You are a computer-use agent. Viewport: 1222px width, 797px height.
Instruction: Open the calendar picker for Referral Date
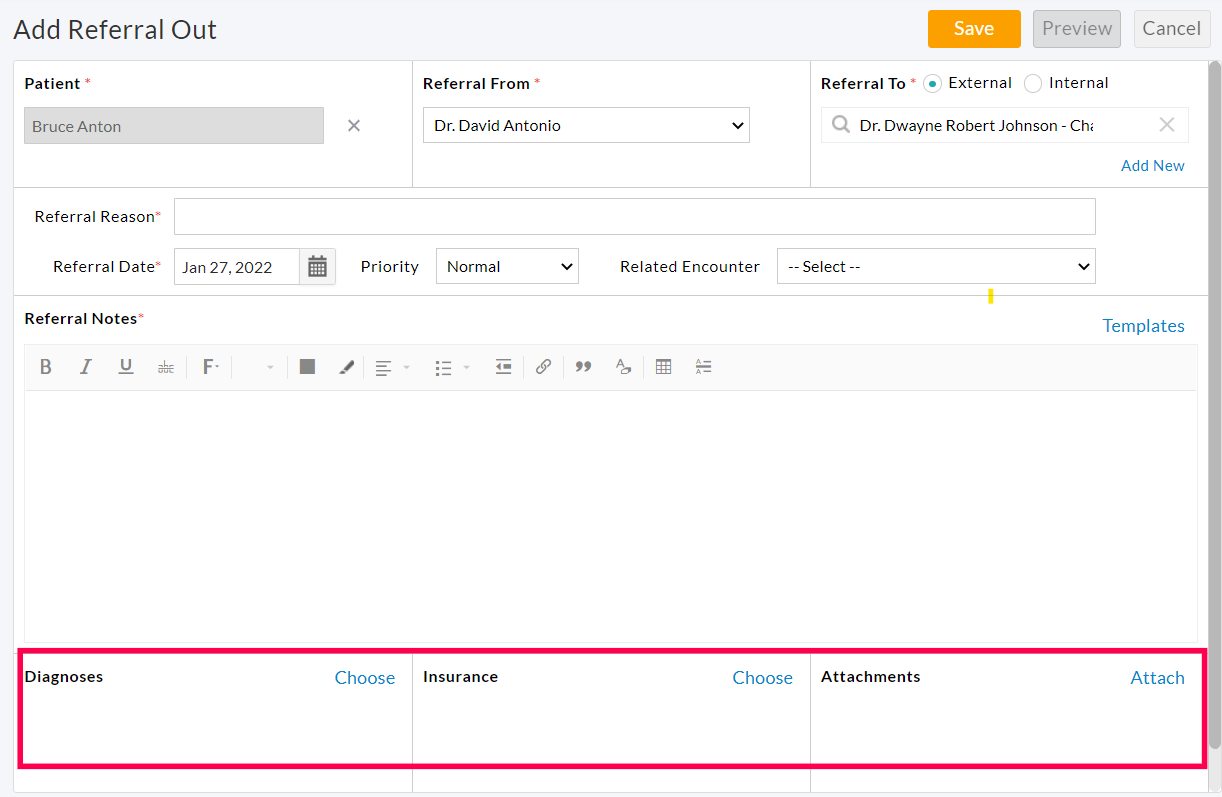(x=317, y=266)
